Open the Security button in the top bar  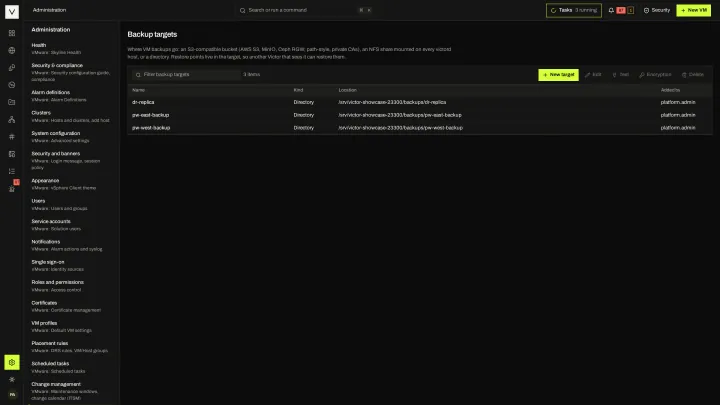pos(657,10)
